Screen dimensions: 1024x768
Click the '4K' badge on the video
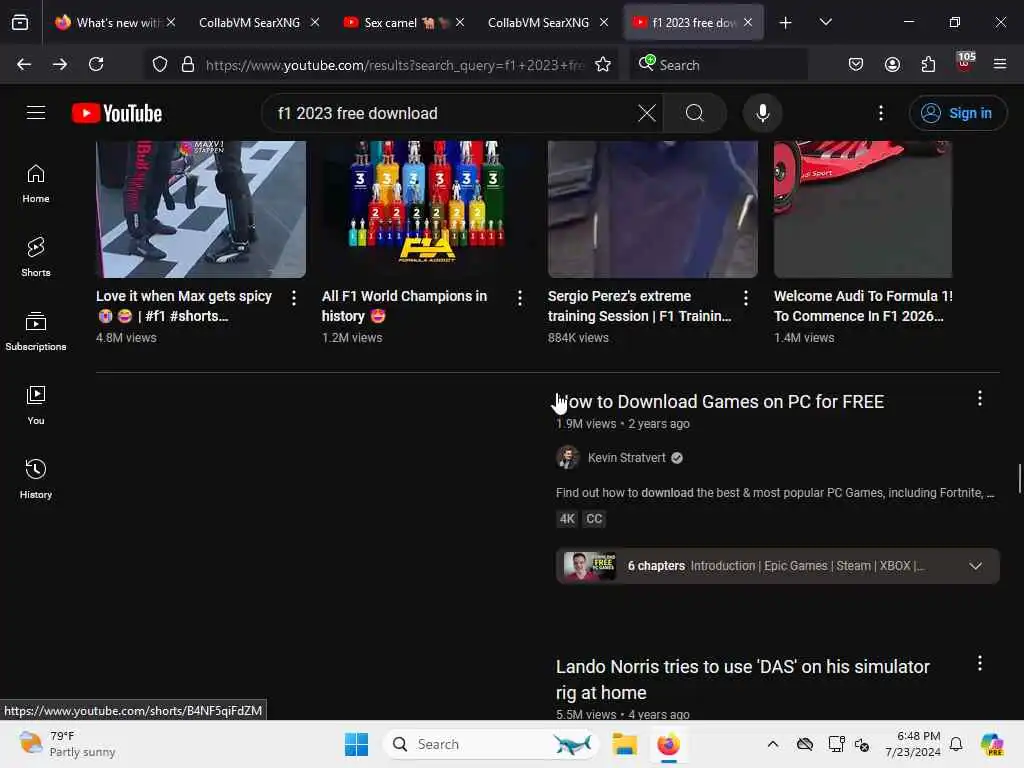coord(567,519)
